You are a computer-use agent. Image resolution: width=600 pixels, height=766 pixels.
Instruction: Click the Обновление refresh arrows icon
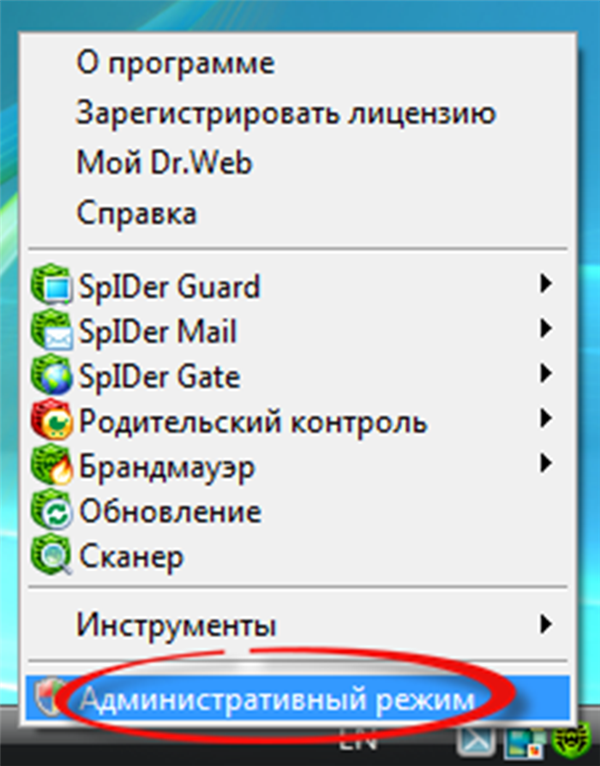(x=51, y=510)
